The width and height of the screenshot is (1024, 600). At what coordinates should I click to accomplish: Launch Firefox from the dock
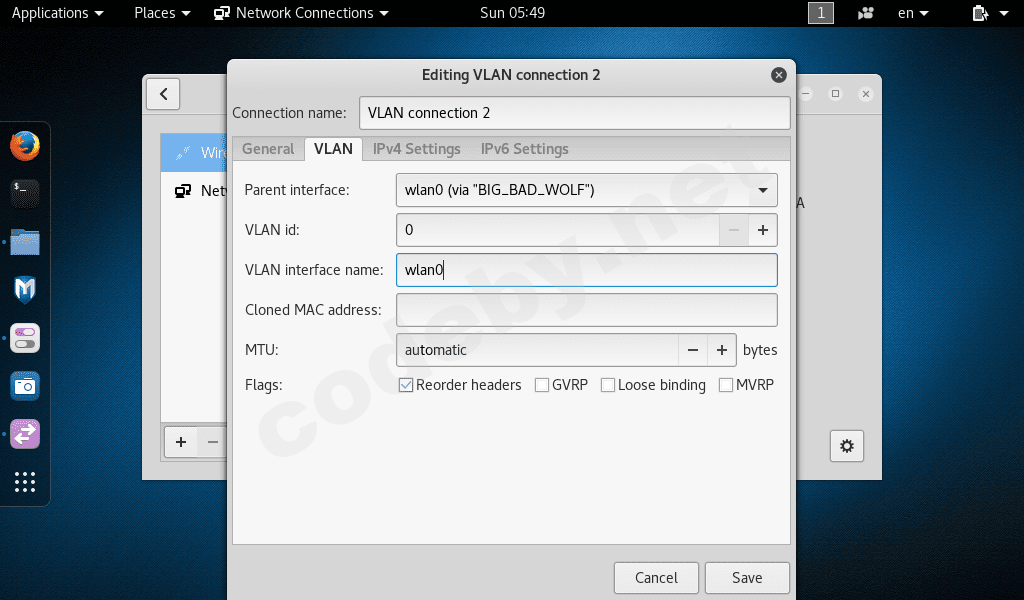[x=25, y=146]
